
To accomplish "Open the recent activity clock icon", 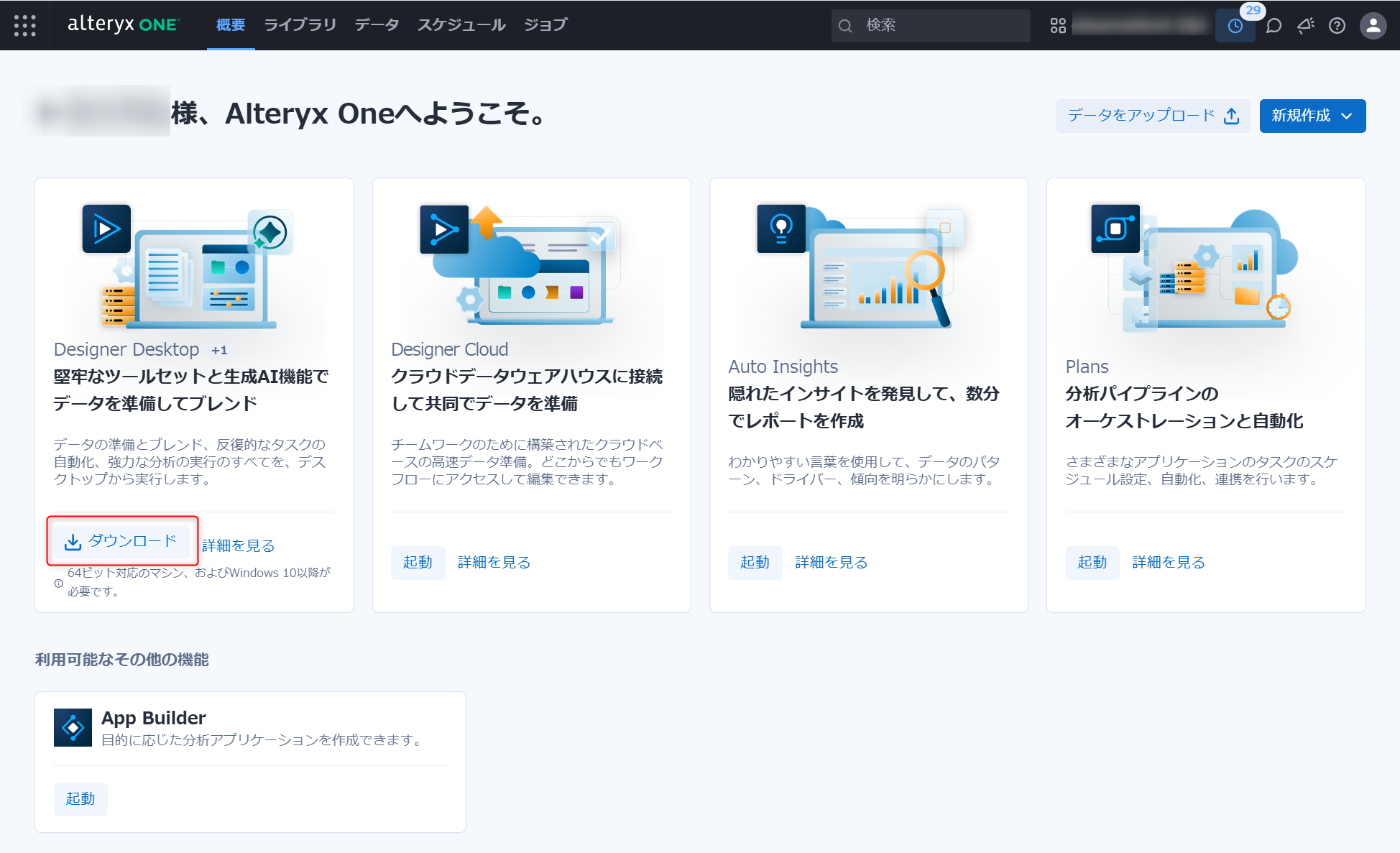I will tap(1235, 26).
